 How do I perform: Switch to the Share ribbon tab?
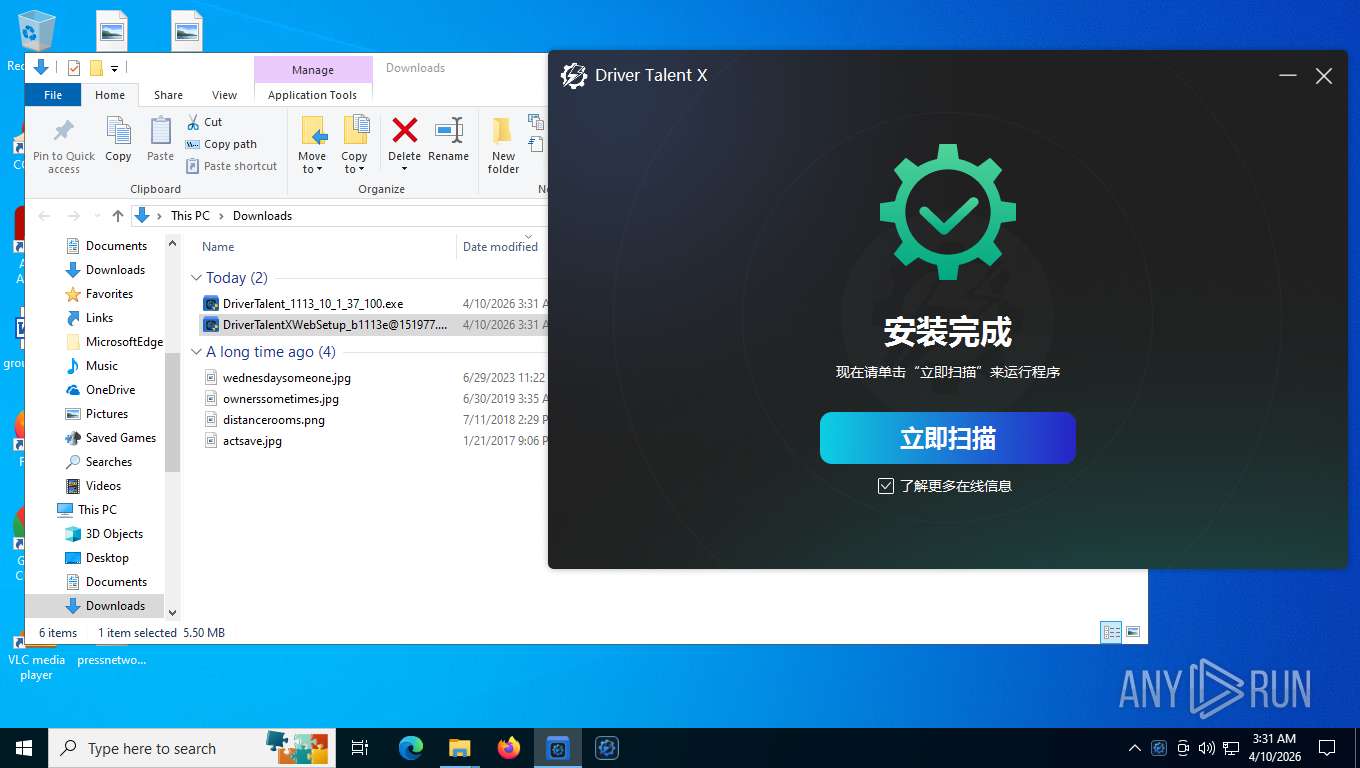(168, 95)
